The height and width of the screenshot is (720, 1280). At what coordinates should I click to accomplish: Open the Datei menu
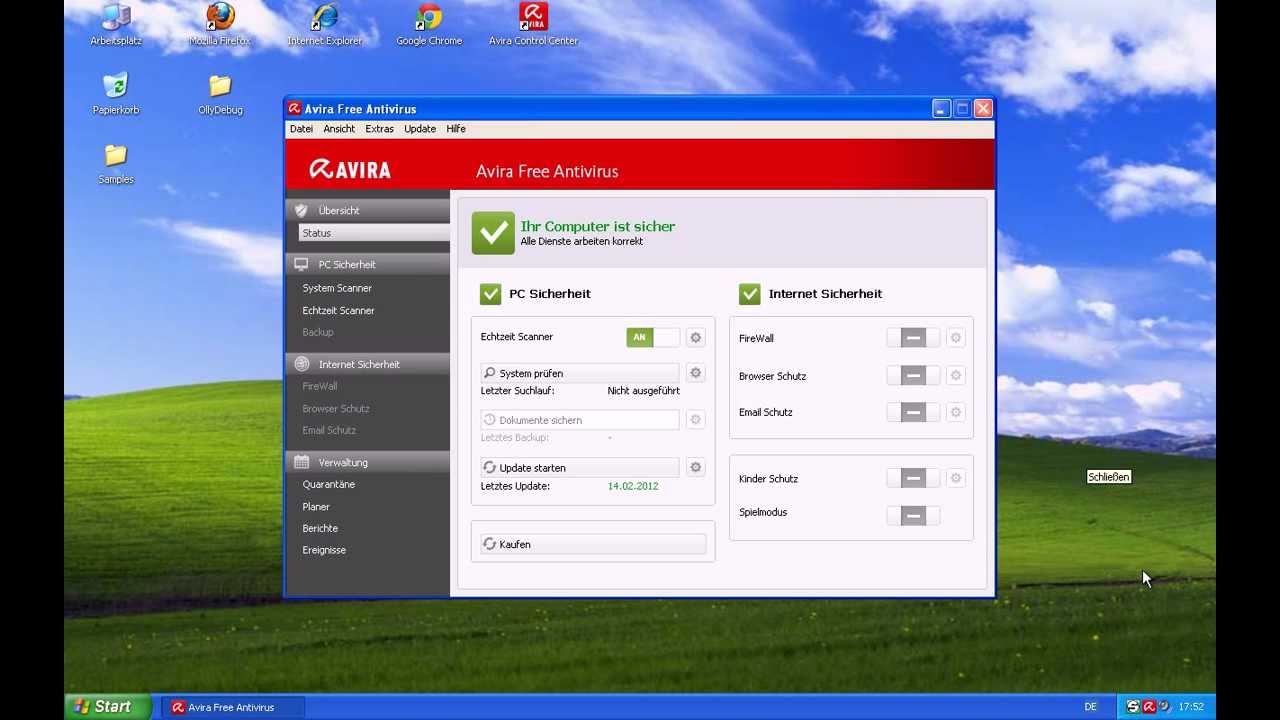pyautogui.click(x=301, y=129)
